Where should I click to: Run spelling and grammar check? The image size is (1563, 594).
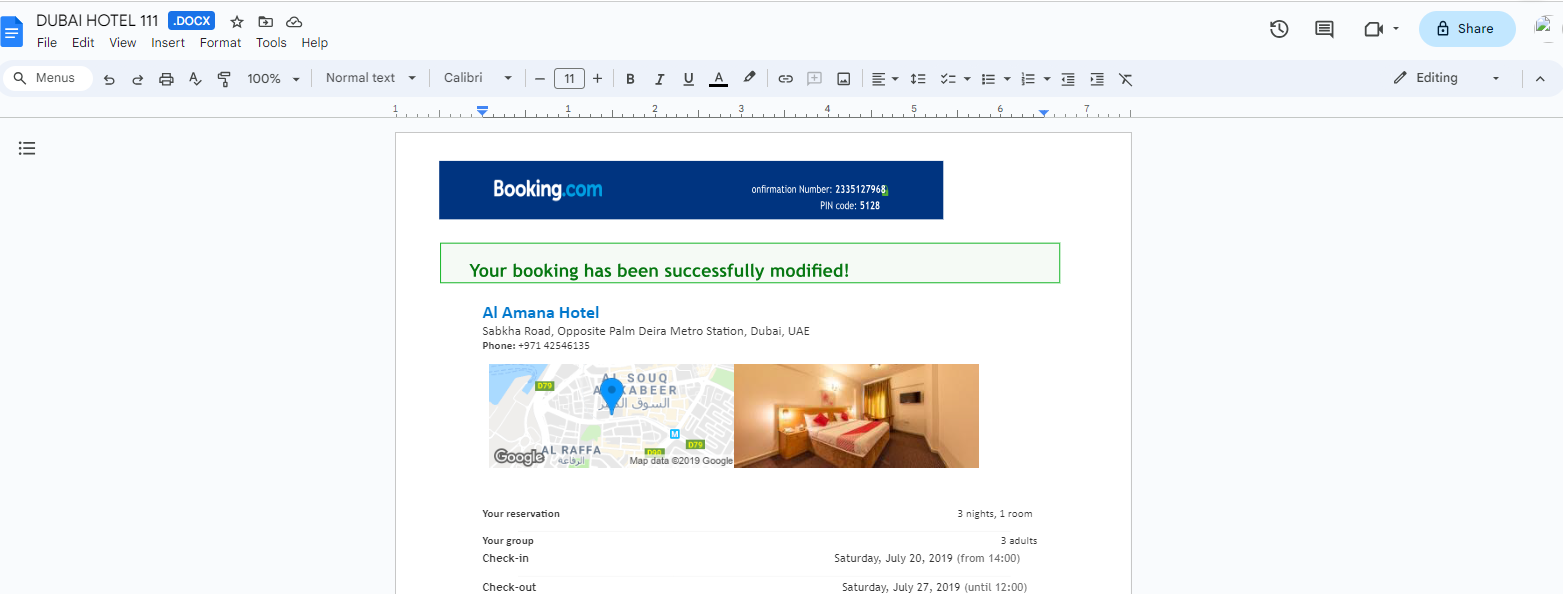tap(196, 79)
